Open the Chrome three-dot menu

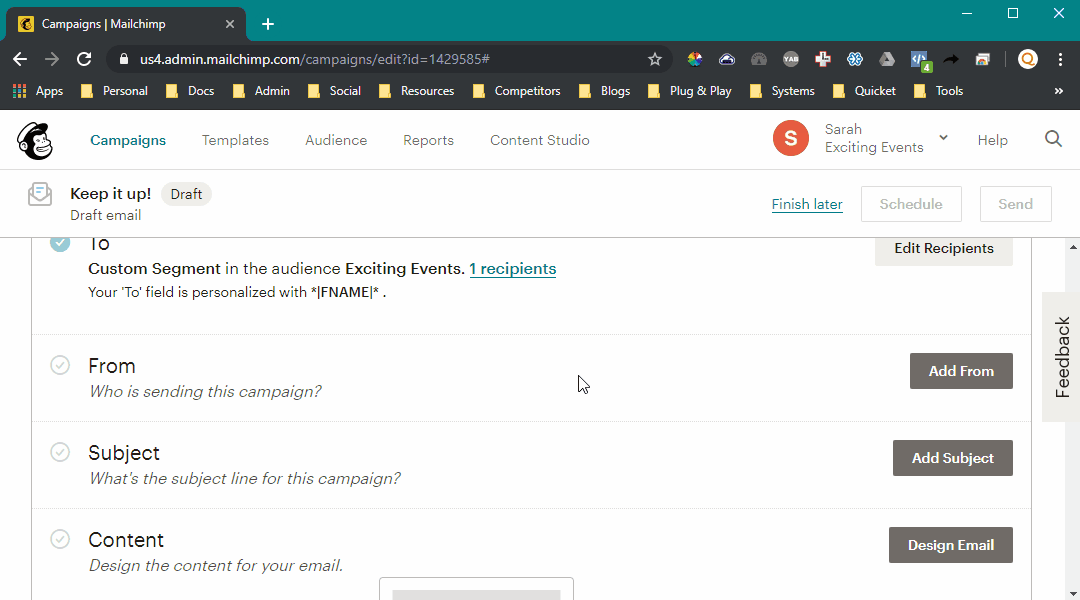pos(1060,59)
